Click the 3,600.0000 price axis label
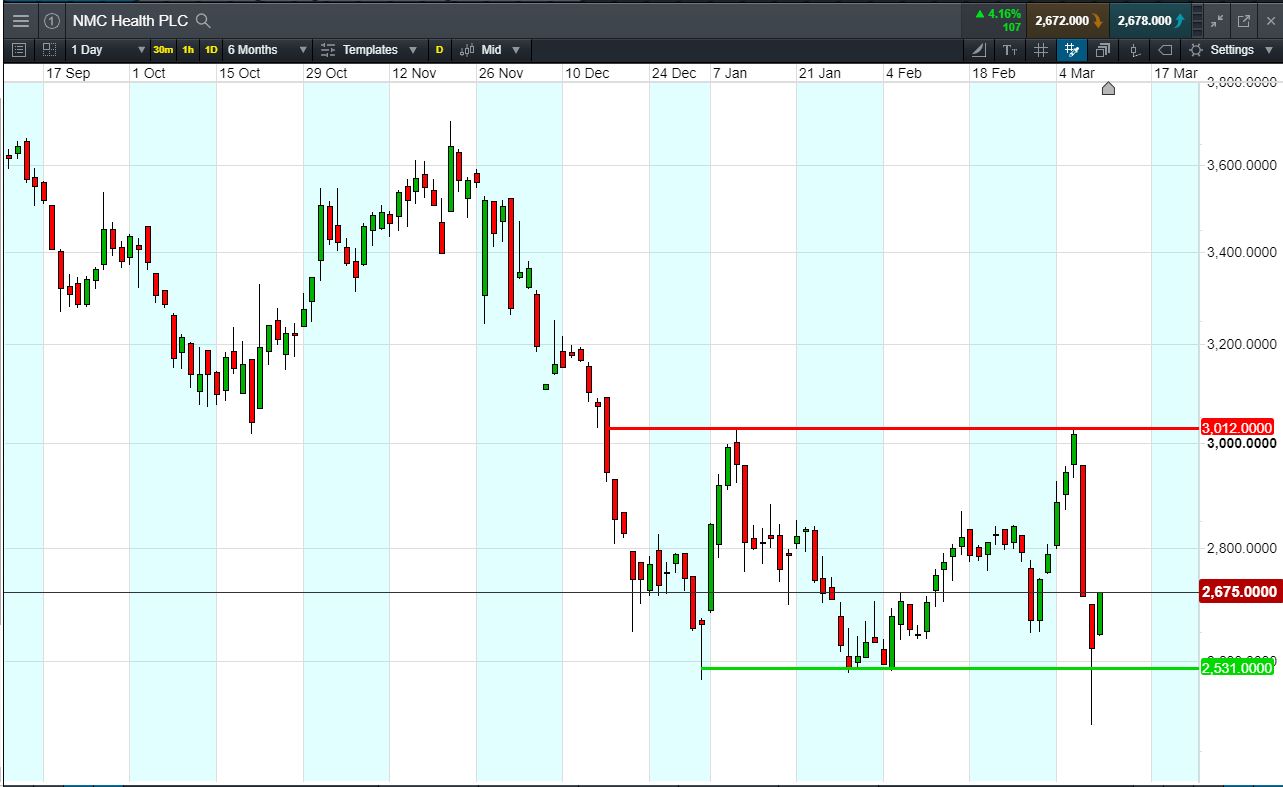Image resolution: width=1283 pixels, height=787 pixels. (x=1241, y=165)
